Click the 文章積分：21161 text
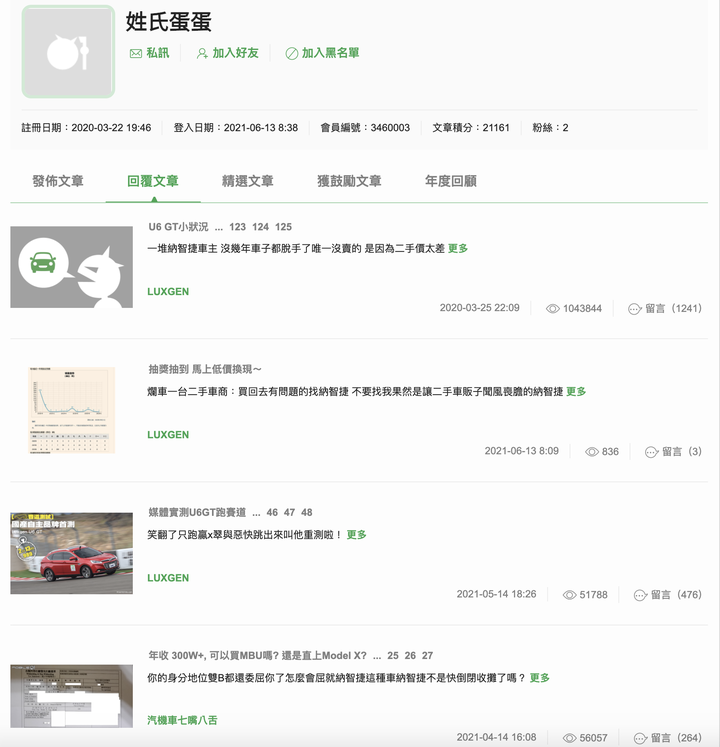This screenshot has width=720, height=747. [x=471, y=128]
